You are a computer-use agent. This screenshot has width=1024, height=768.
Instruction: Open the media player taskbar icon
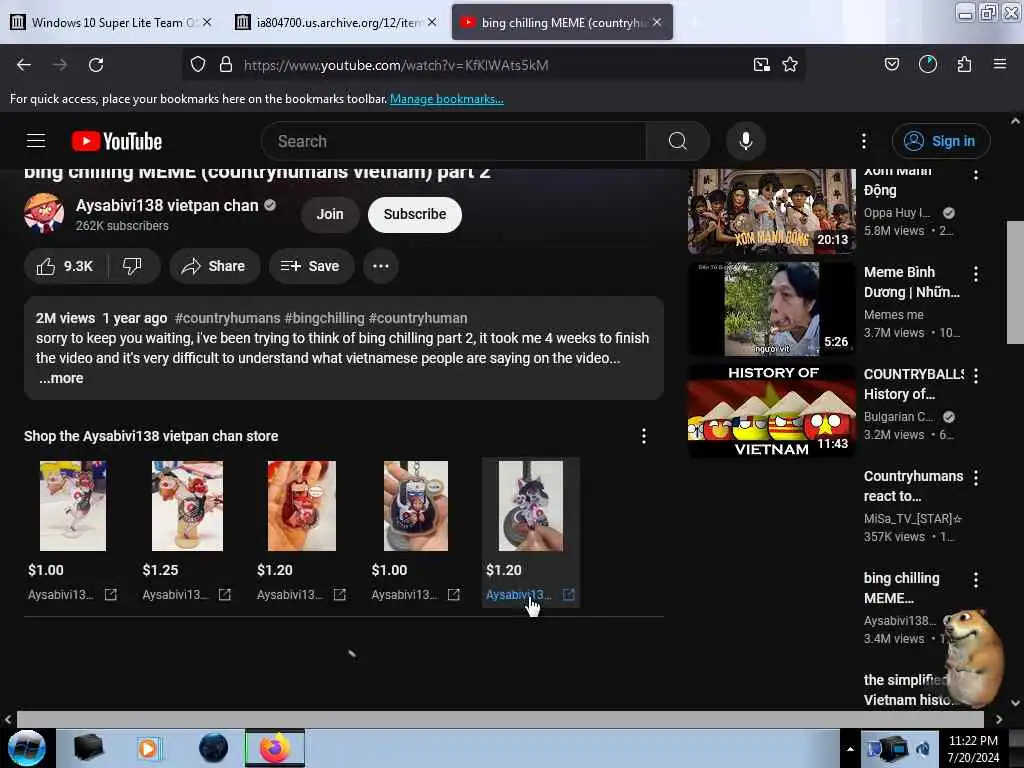[148, 748]
